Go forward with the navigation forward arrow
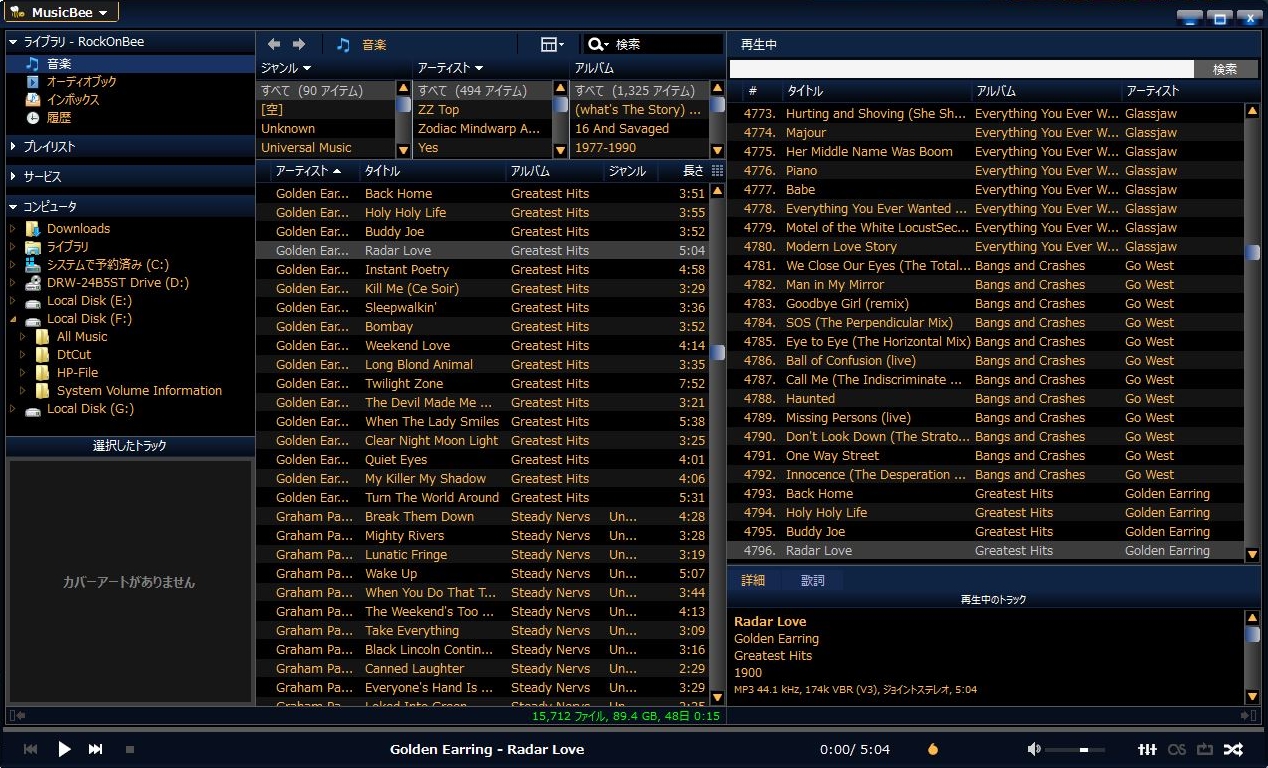 pos(299,44)
